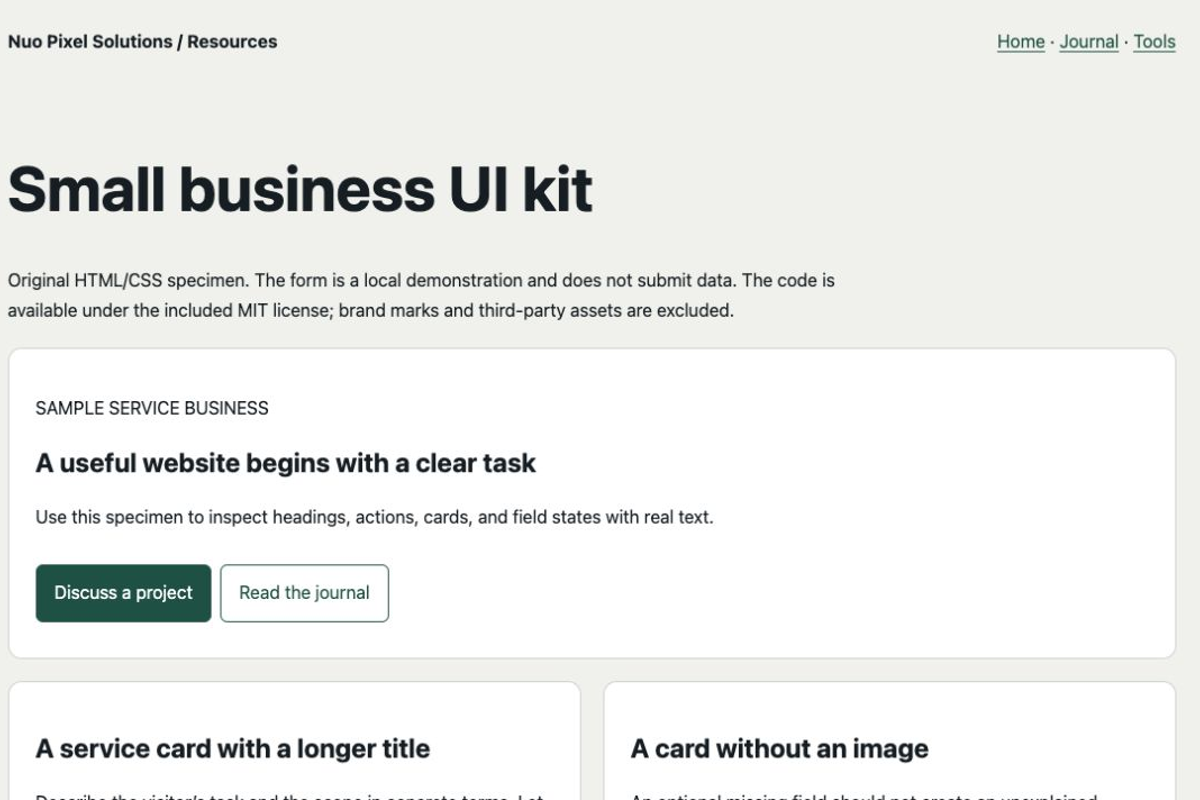The image size is (1200, 800).
Task: Click the 'Small business UI kit' heading
Action: coord(300,189)
